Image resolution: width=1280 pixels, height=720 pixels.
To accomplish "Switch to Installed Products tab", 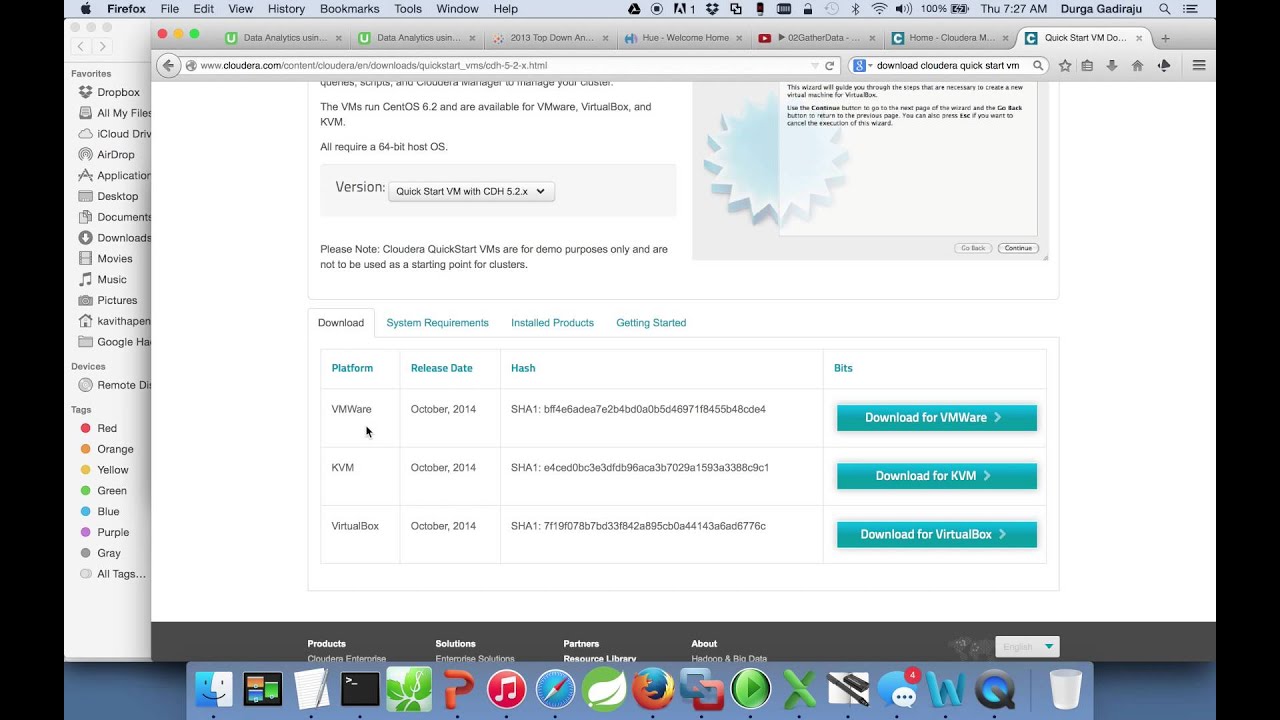I will [552, 323].
